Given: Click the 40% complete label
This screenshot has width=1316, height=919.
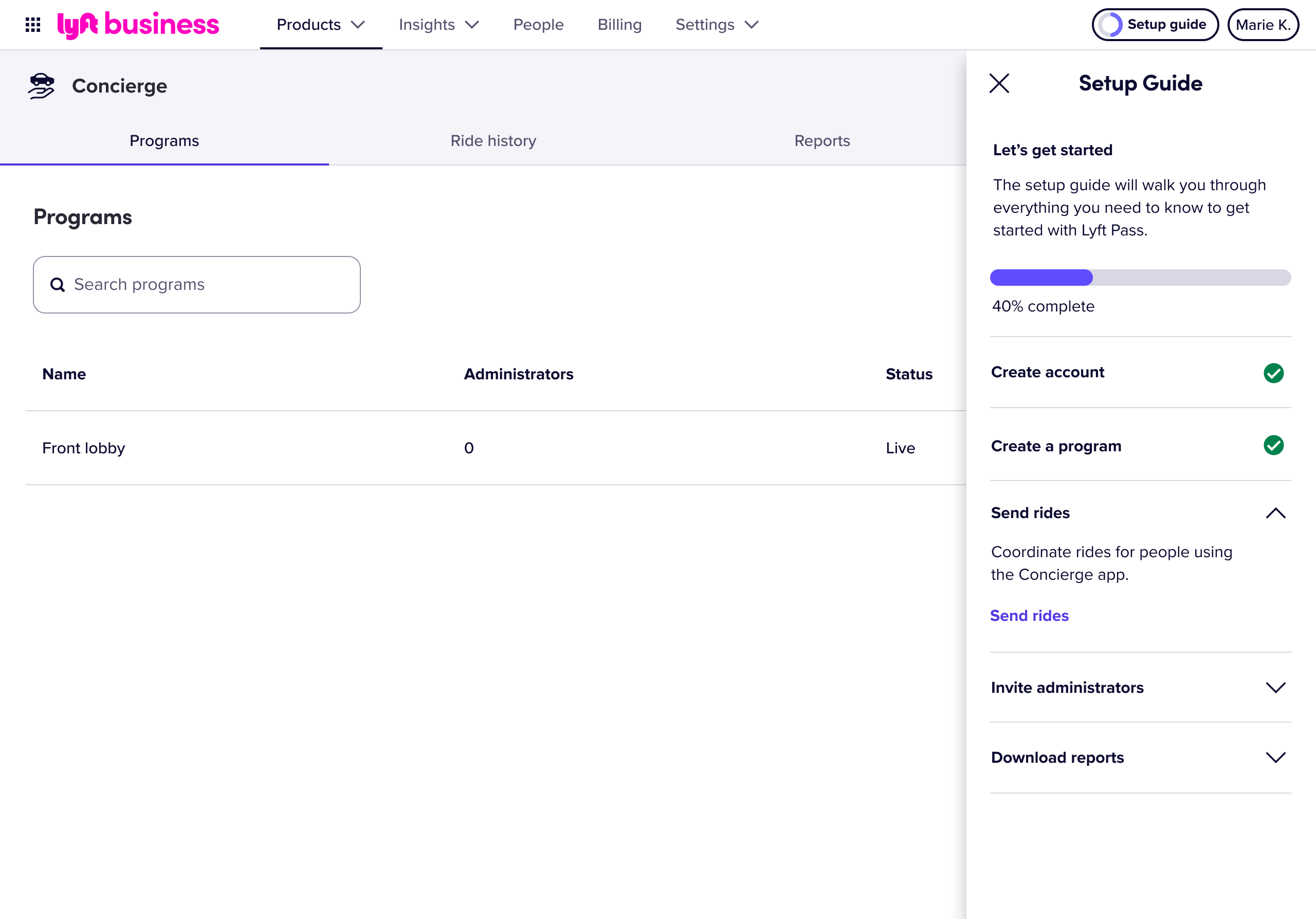Looking at the screenshot, I should (x=1043, y=306).
